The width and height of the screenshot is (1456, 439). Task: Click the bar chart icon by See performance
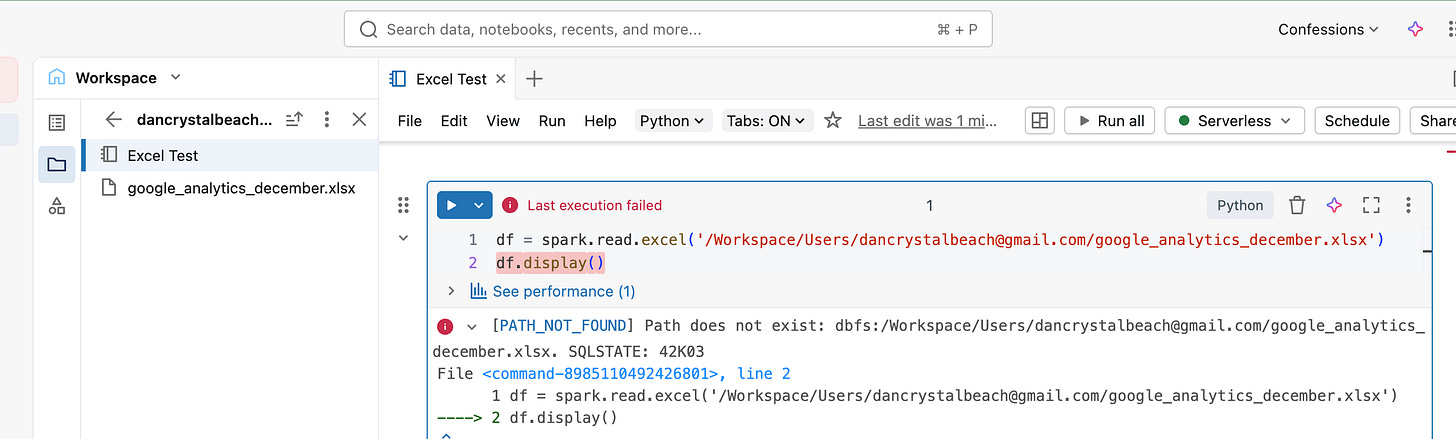478,291
